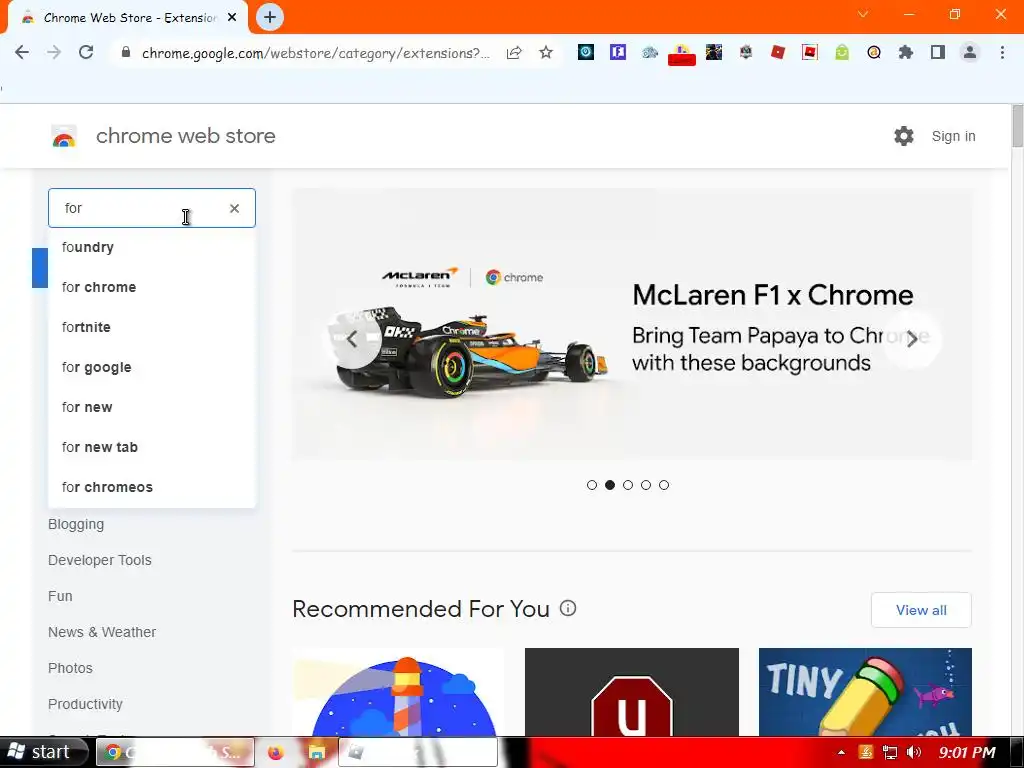1024x768 pixels.
Task: Reload the Chrome Web Store page
Action: (86, 52)
